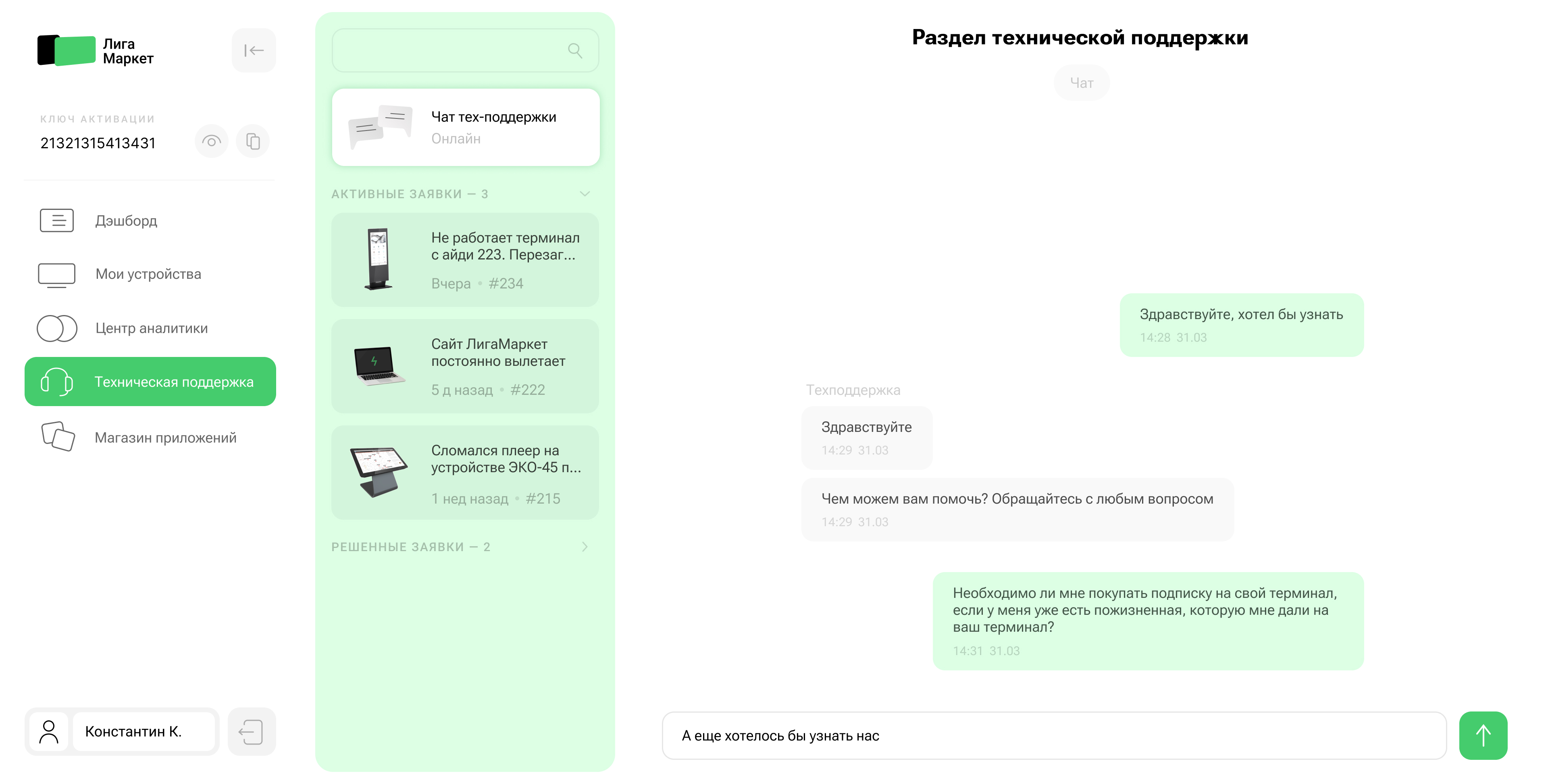Image resolution: width=1548 pixels, height=784 pixels.
Task: Click the search magnifier icon
Action: click(x=575, y=50)
